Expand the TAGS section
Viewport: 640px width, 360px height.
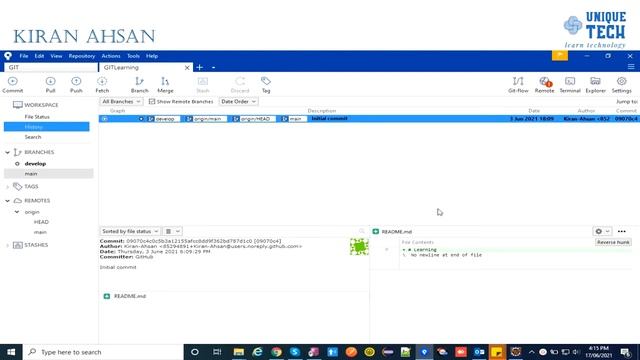[x=7, y=187]
